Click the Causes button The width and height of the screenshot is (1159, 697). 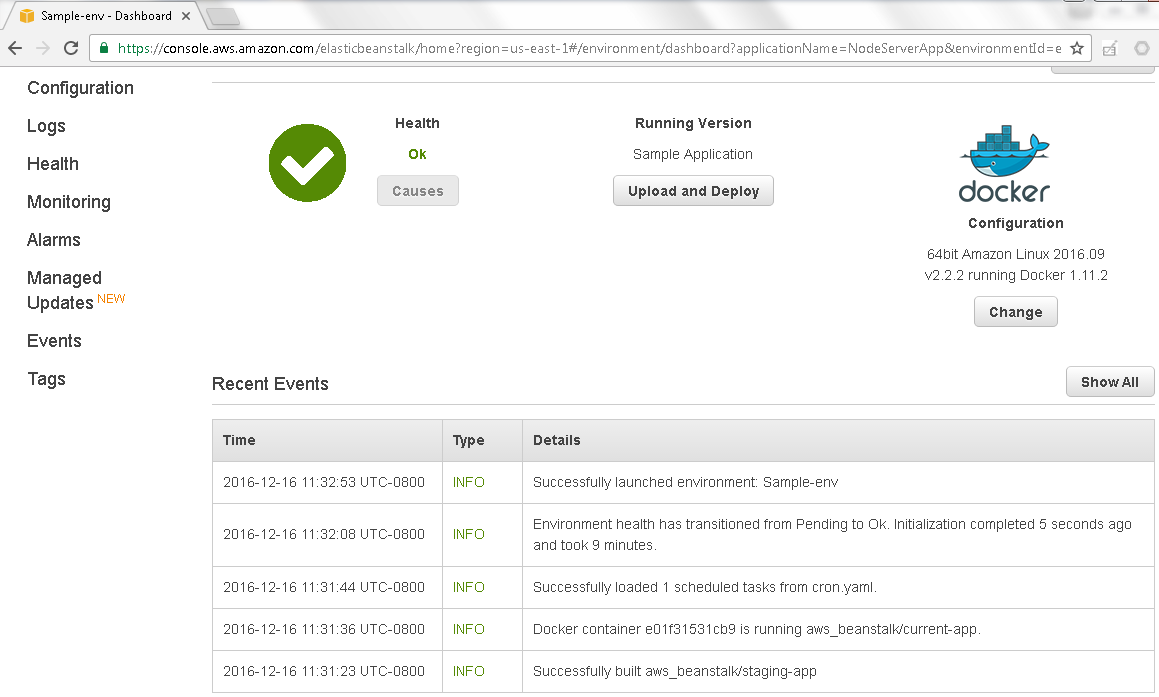(418, 191)
